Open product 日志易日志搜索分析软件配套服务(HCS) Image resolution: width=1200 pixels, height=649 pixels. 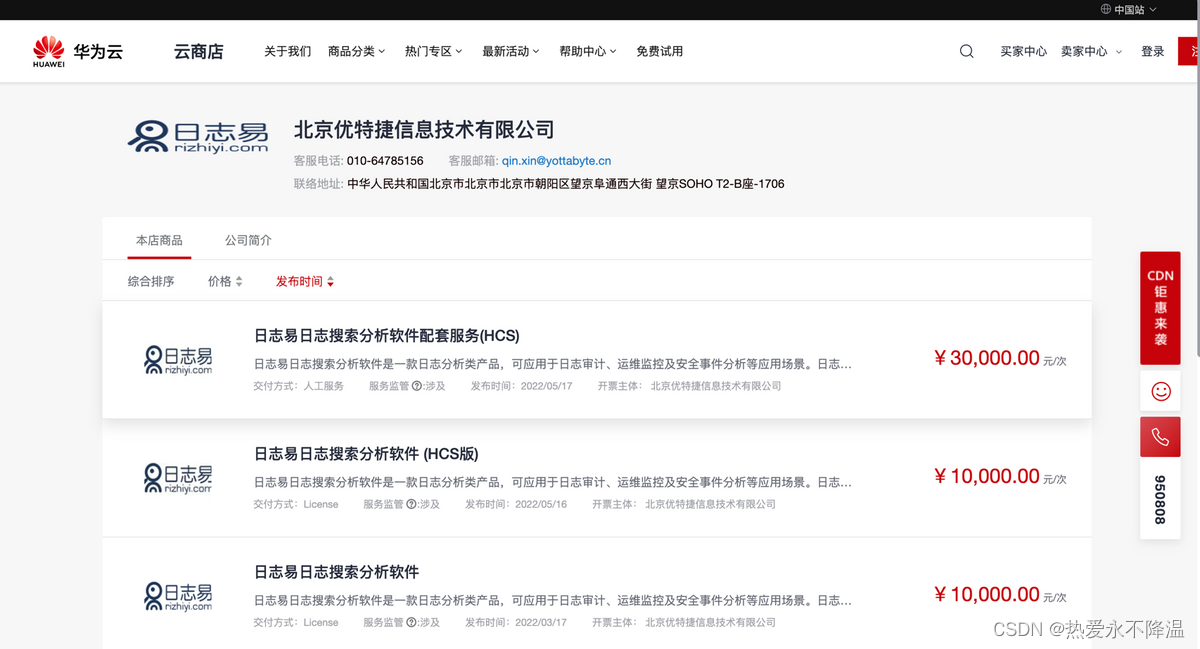[x=387, y=335]
